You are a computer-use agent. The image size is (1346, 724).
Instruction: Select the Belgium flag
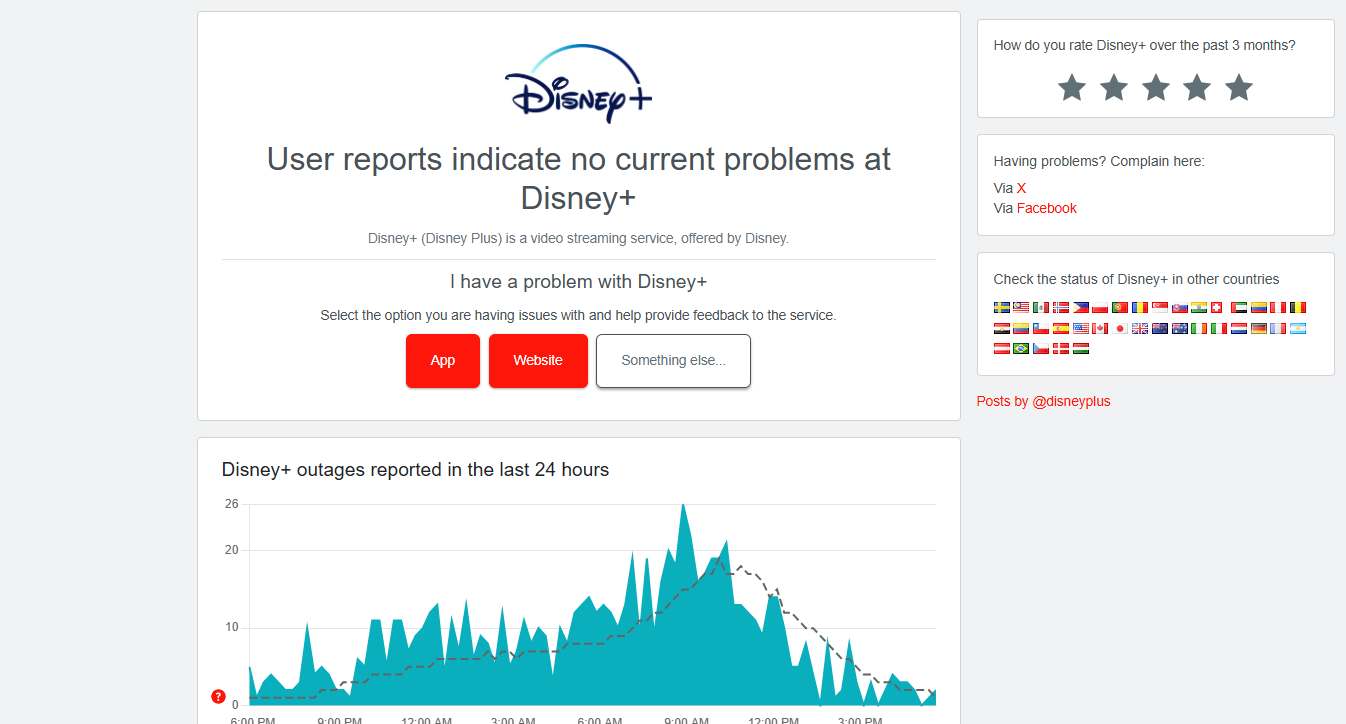point(1298,308)
